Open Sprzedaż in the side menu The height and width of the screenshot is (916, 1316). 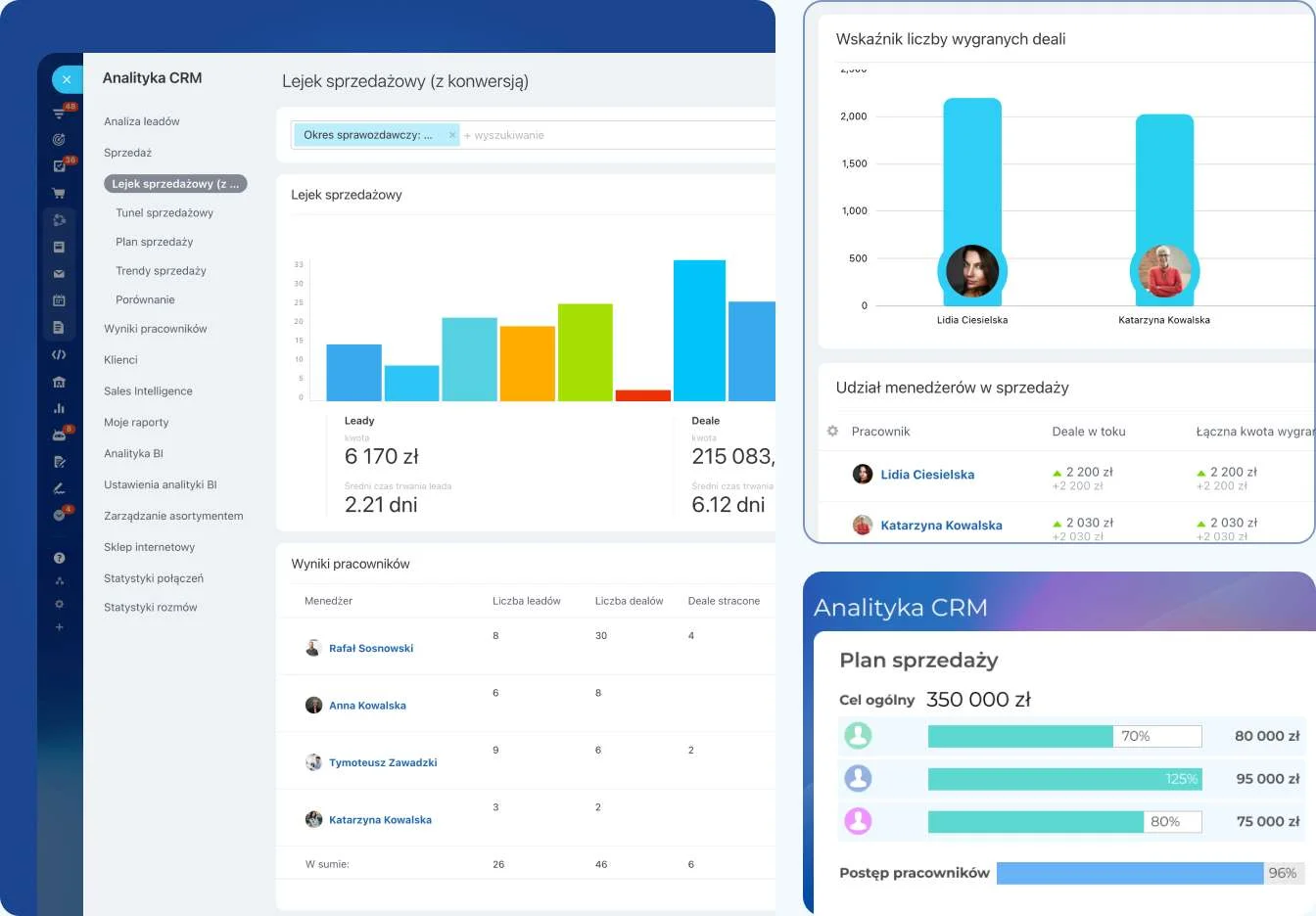click(x=128, y=153)
